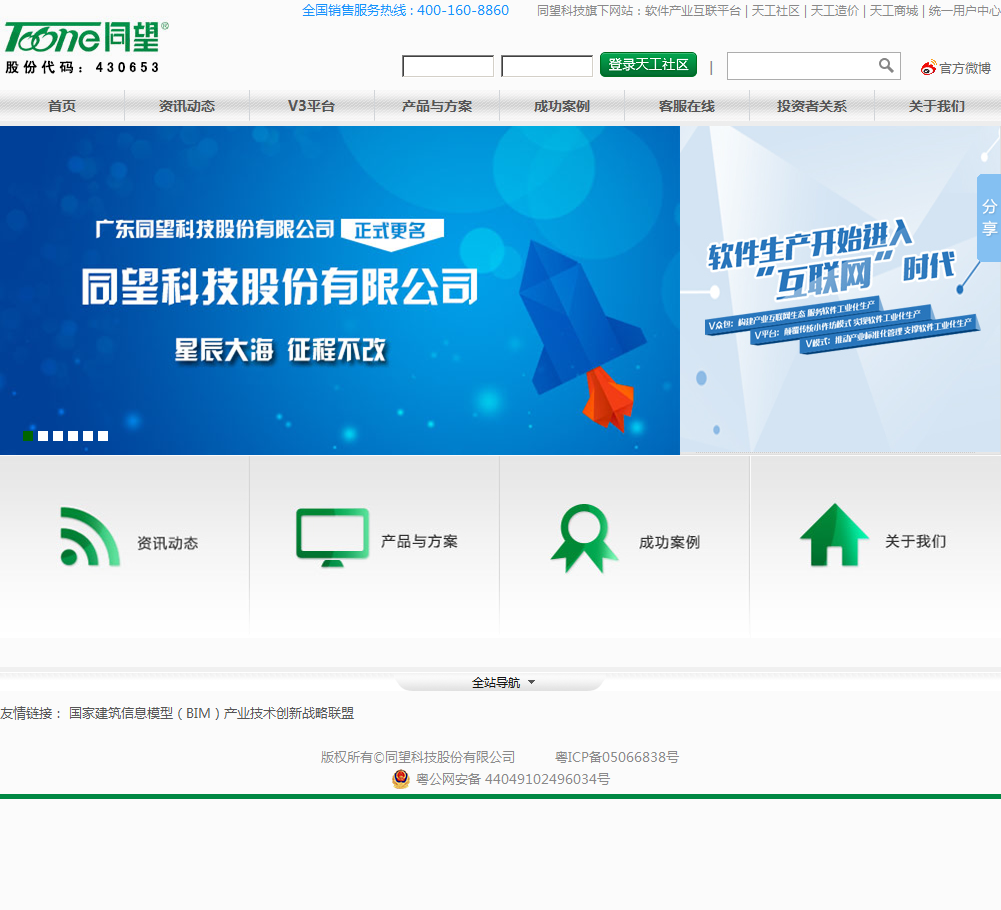Click the 股份代码: 430653 text
This screenshot has width=1001, height=910.
pyautogui.click(x=82, y=68)
